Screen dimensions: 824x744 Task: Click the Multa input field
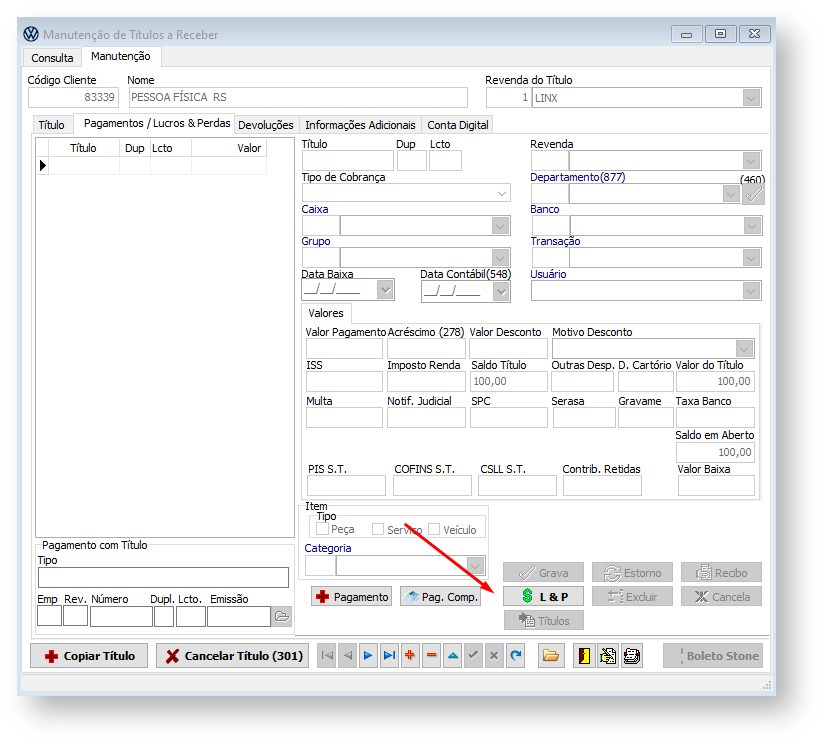(x=344, y=418)
